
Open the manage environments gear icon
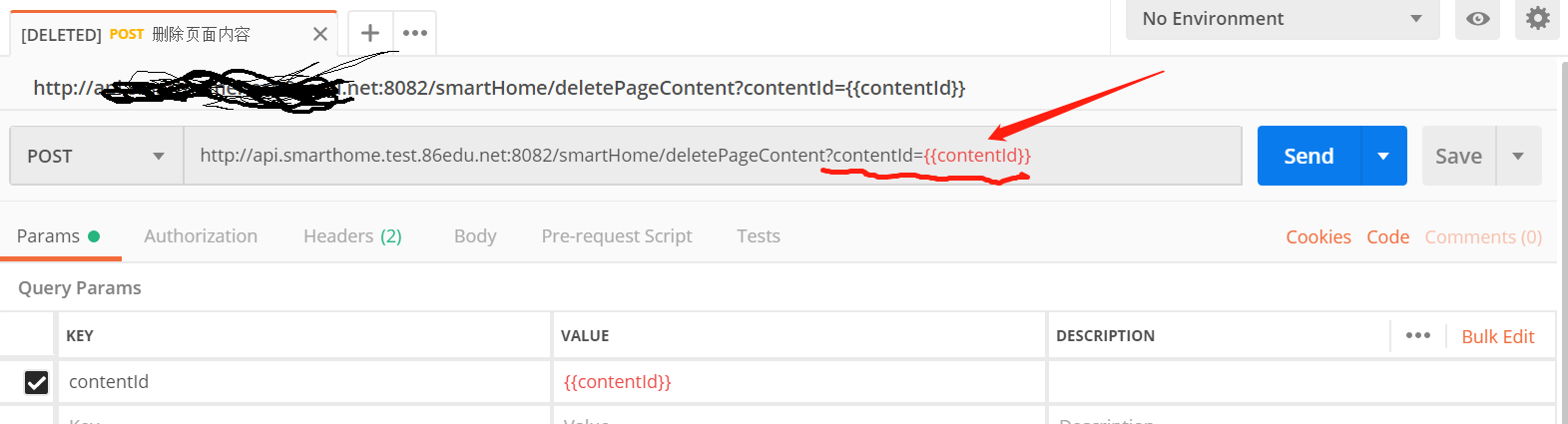point(1538,18)
